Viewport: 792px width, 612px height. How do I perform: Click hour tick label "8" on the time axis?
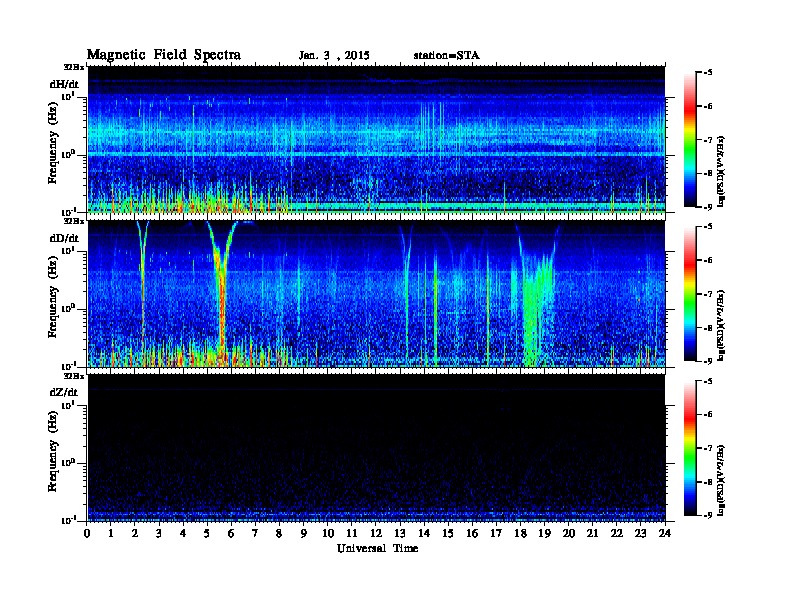[x=279, y=533]
